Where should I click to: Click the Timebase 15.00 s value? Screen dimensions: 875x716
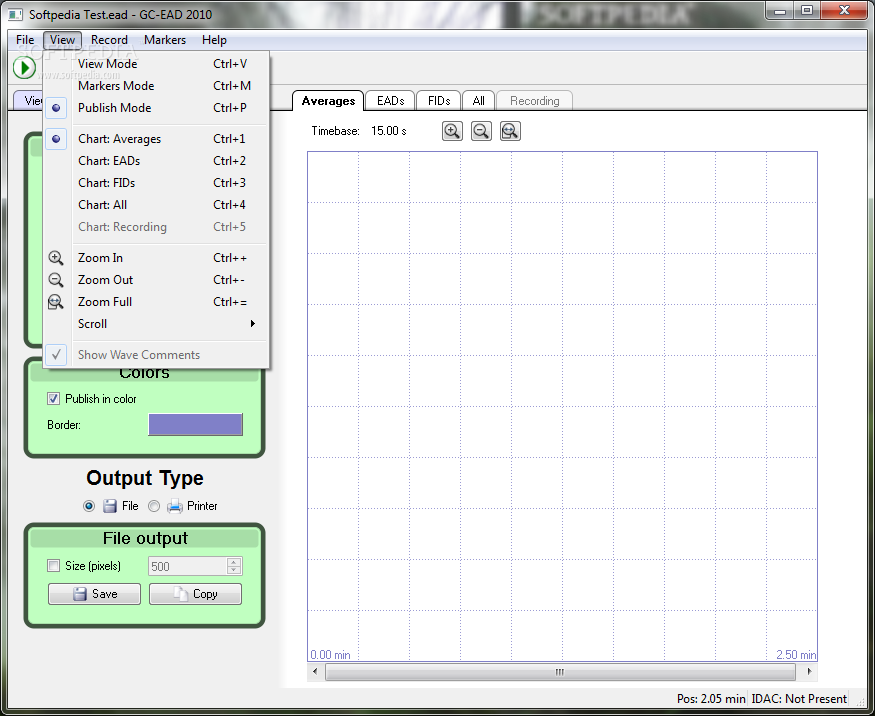(388, 131)
